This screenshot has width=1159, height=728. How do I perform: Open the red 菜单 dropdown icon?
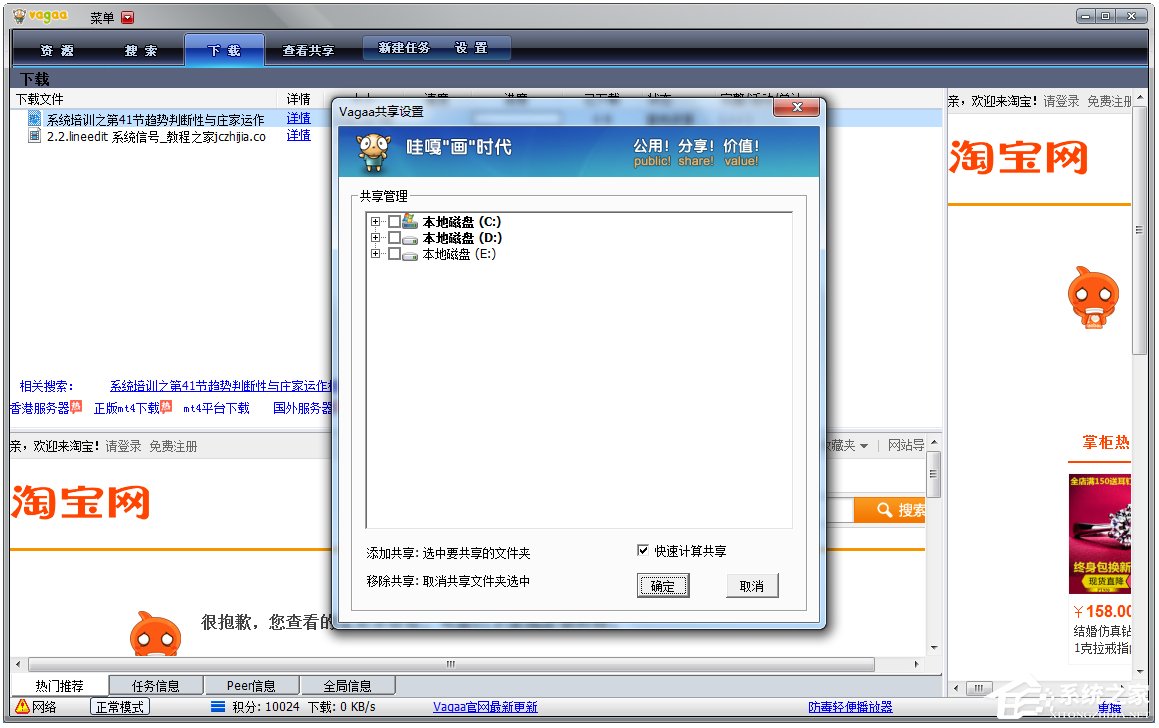pos(128,18)
